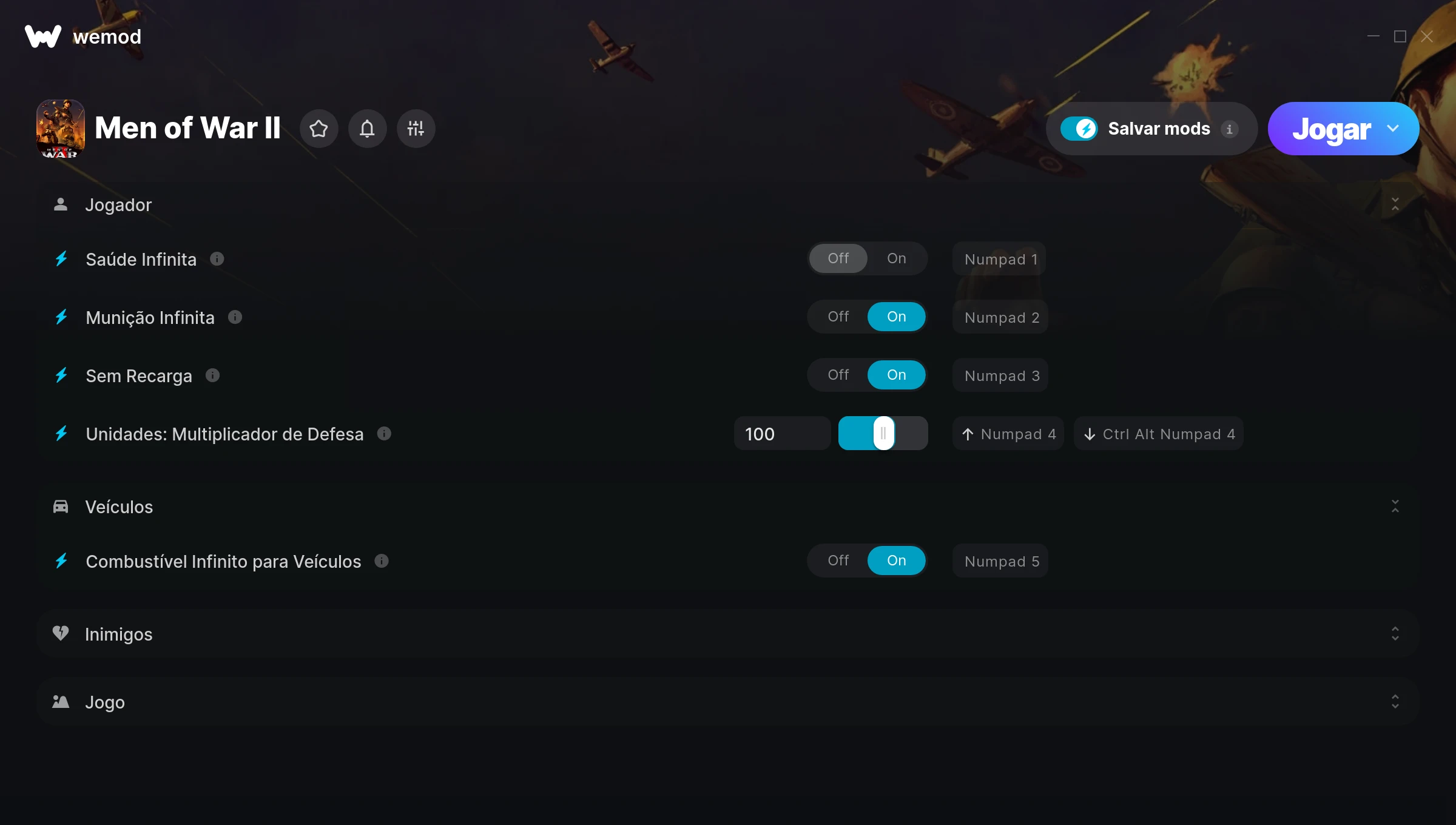Viewport: 1456px width, 825px height.
Task: Click the Ctrl Alt Numpad 4 hotkey
Action: 1159,434
